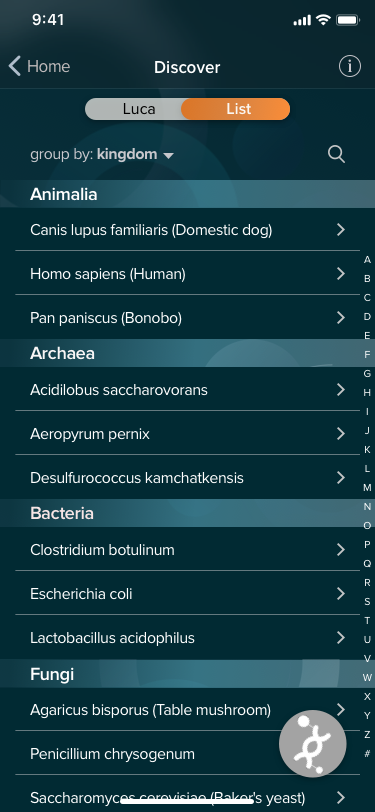Select the List segment
Image resolution: width=375 pixels, height=812 pixels.
pos(238,109)
